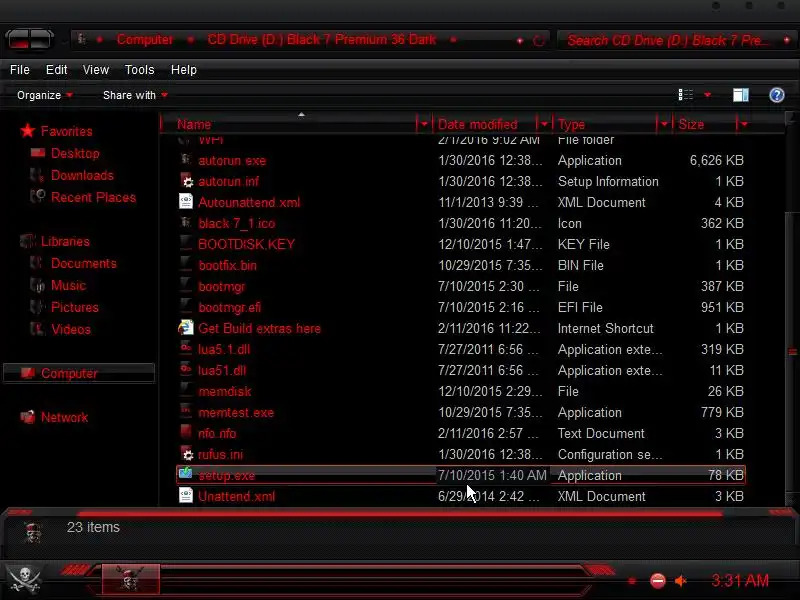The image size is (800, 600).
Task: Open the view options dropdown arrow
Action: click(708, 95)
